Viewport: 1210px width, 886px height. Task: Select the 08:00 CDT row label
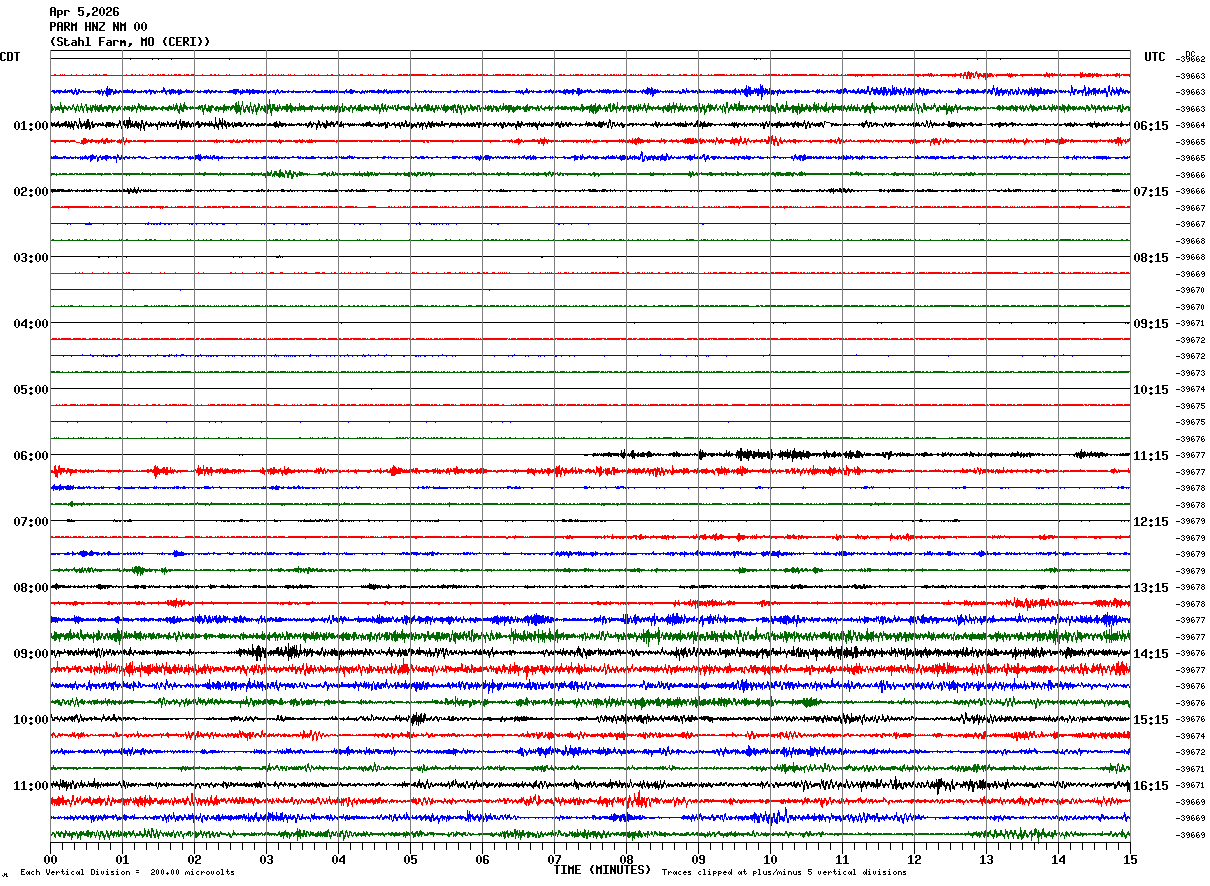(x=31, y=588)
